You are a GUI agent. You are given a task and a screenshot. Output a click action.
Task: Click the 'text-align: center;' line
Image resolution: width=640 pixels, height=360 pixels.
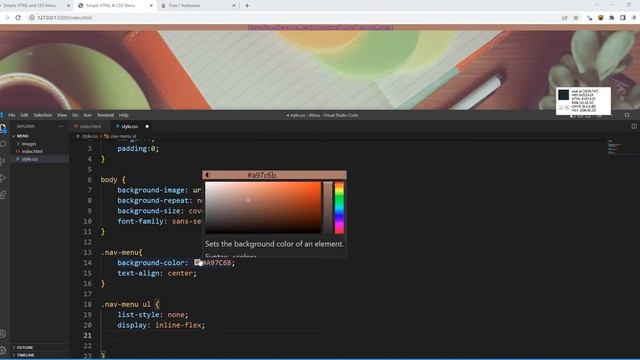pyautogui.click(x=157, y=273)
